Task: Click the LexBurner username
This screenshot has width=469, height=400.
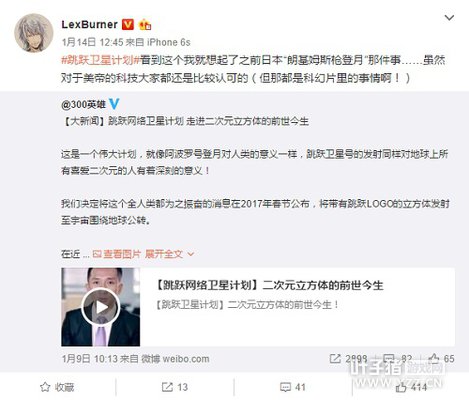Action: click(89, 25)
